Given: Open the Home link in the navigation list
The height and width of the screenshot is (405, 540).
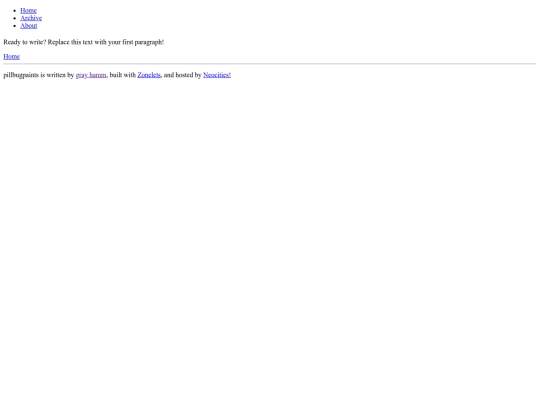Looking at the screenshot, I should pyautogui.click(x=28, y=11).
